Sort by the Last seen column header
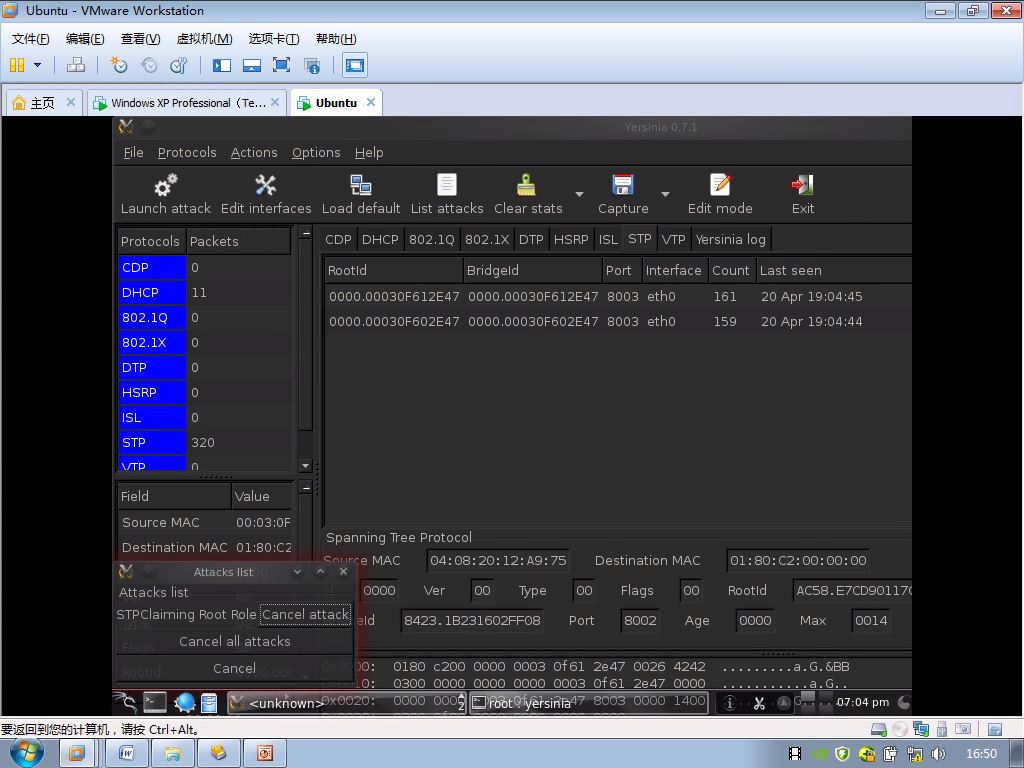Viewport: 1024px width, 768px height. point(834,270)
